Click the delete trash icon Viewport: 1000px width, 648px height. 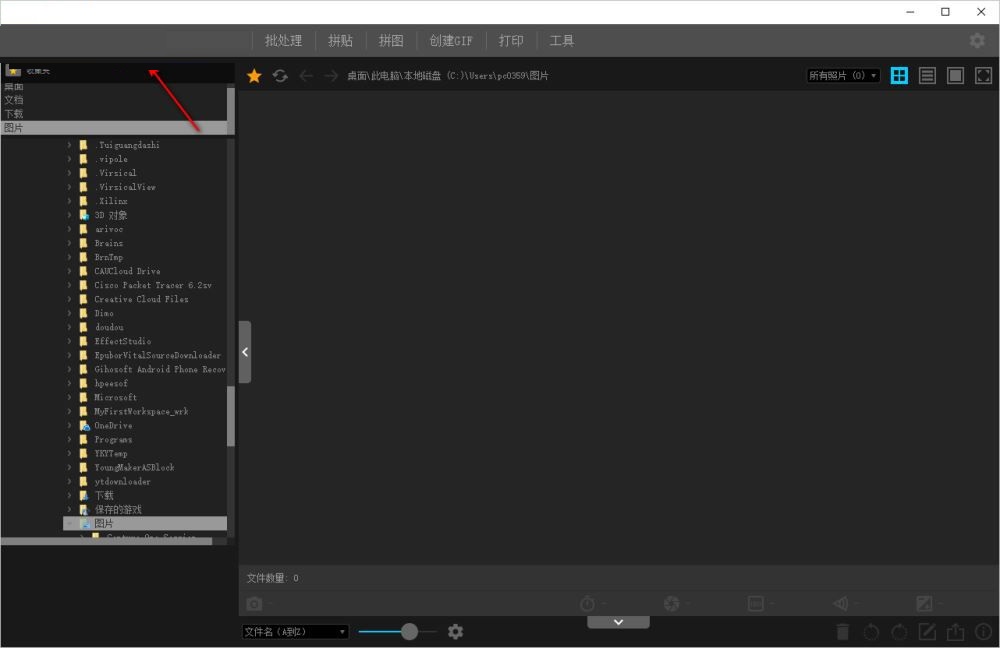click(x=842, y=631)
